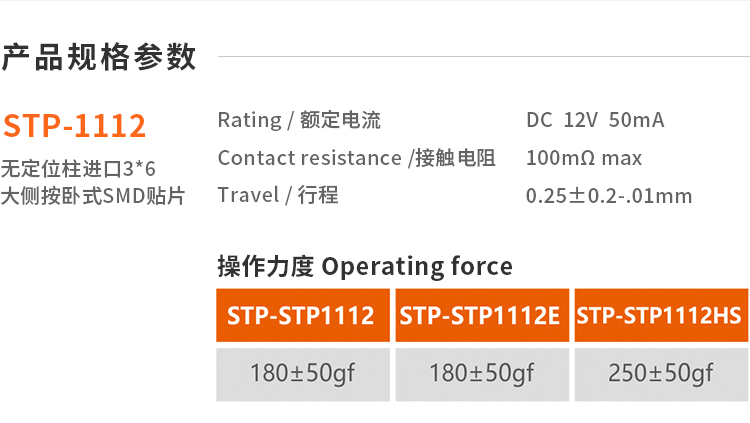This screenshot has width=750, height=423.
Task: Click the 250±50gf force value cell
Action: (660, 374)
